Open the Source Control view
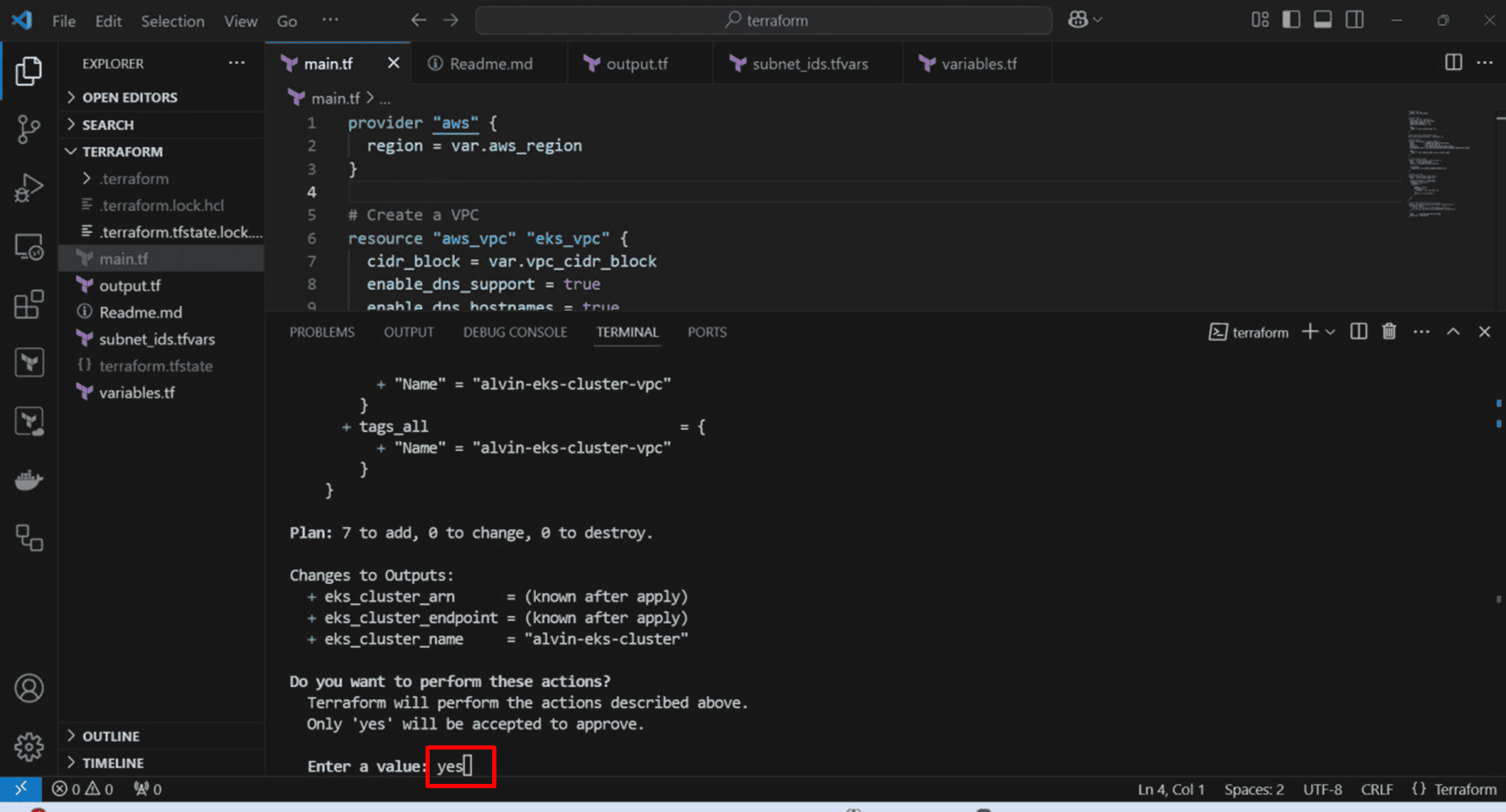1506x812 pixels. click(29, 129)
